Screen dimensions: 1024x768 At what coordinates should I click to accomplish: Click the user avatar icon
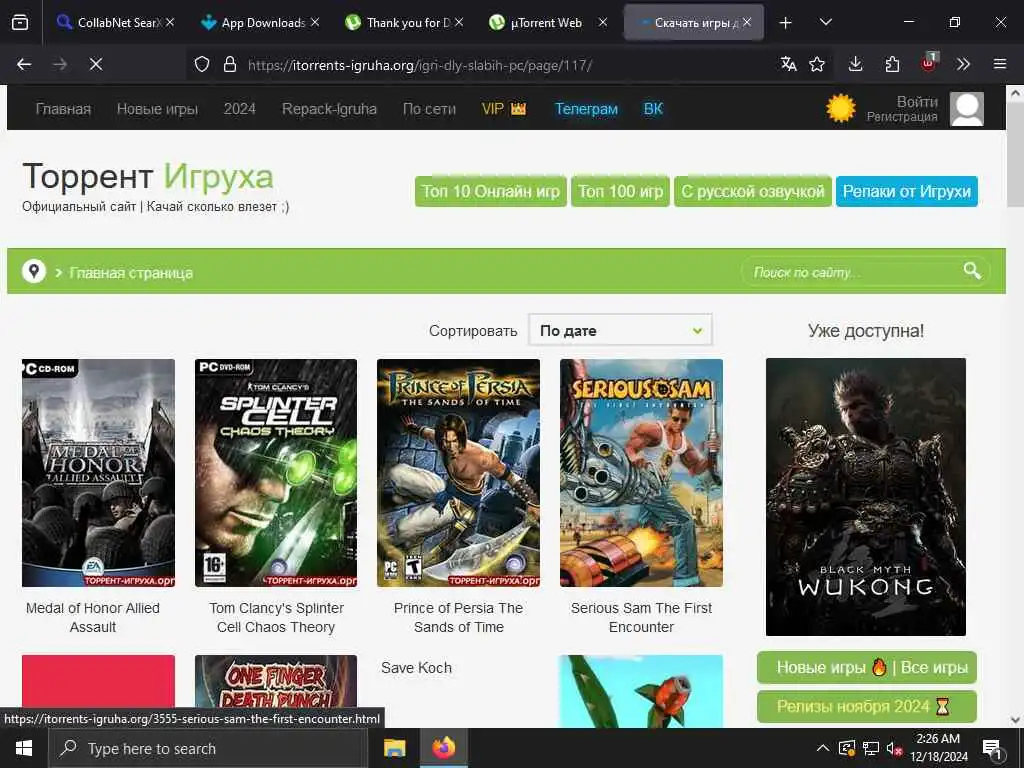pos(967,109)
